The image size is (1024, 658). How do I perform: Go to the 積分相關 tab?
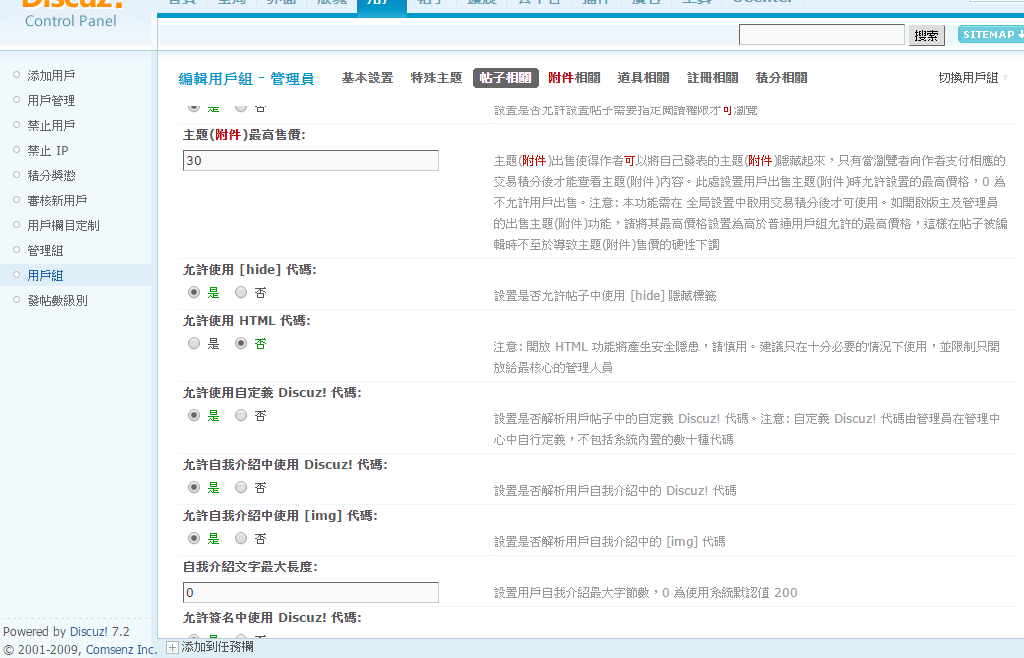click(781, 78)
